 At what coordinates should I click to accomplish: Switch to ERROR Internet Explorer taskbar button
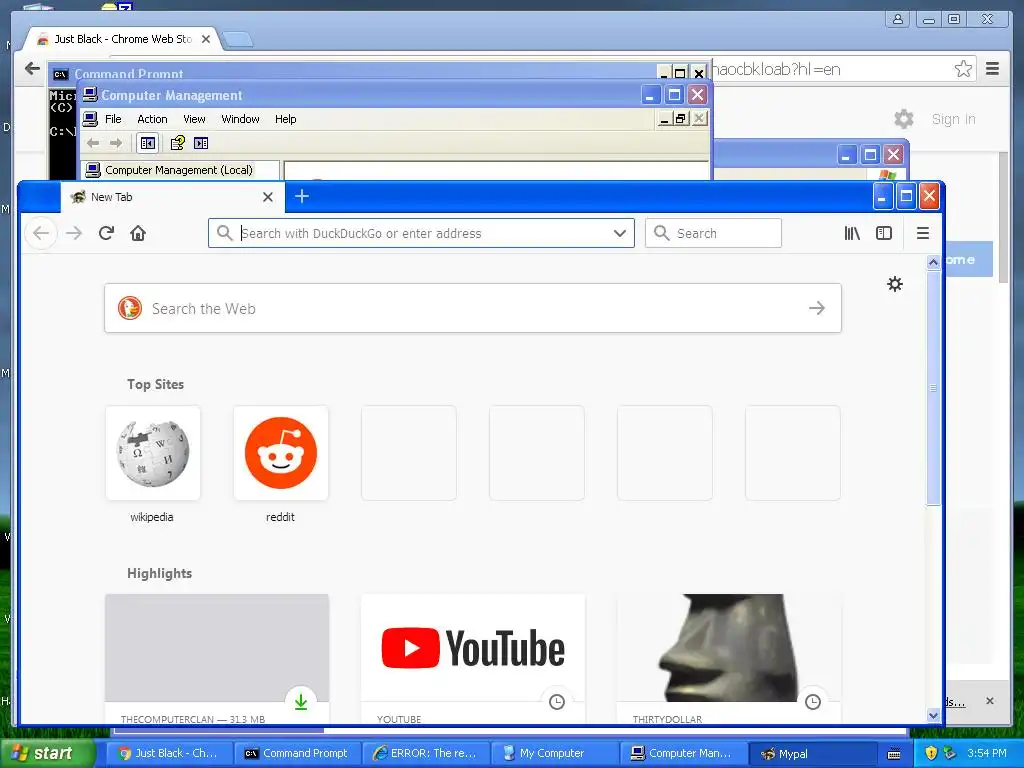[x=424, y=753]
